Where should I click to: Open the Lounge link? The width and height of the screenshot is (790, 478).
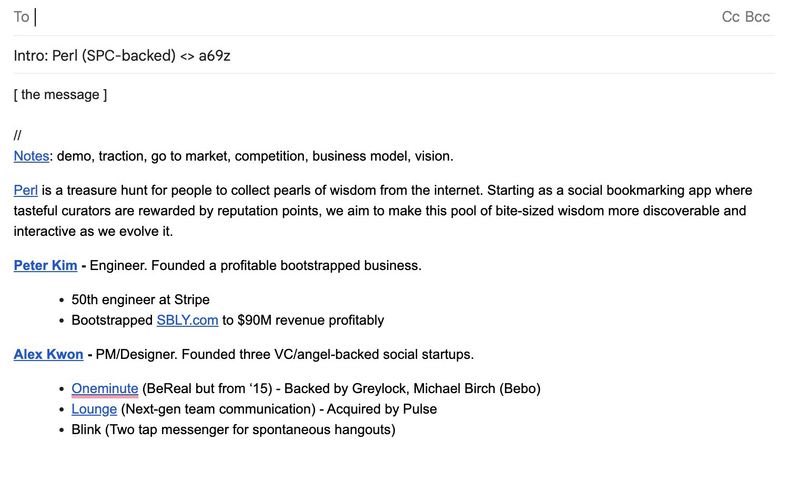[94, 409]
